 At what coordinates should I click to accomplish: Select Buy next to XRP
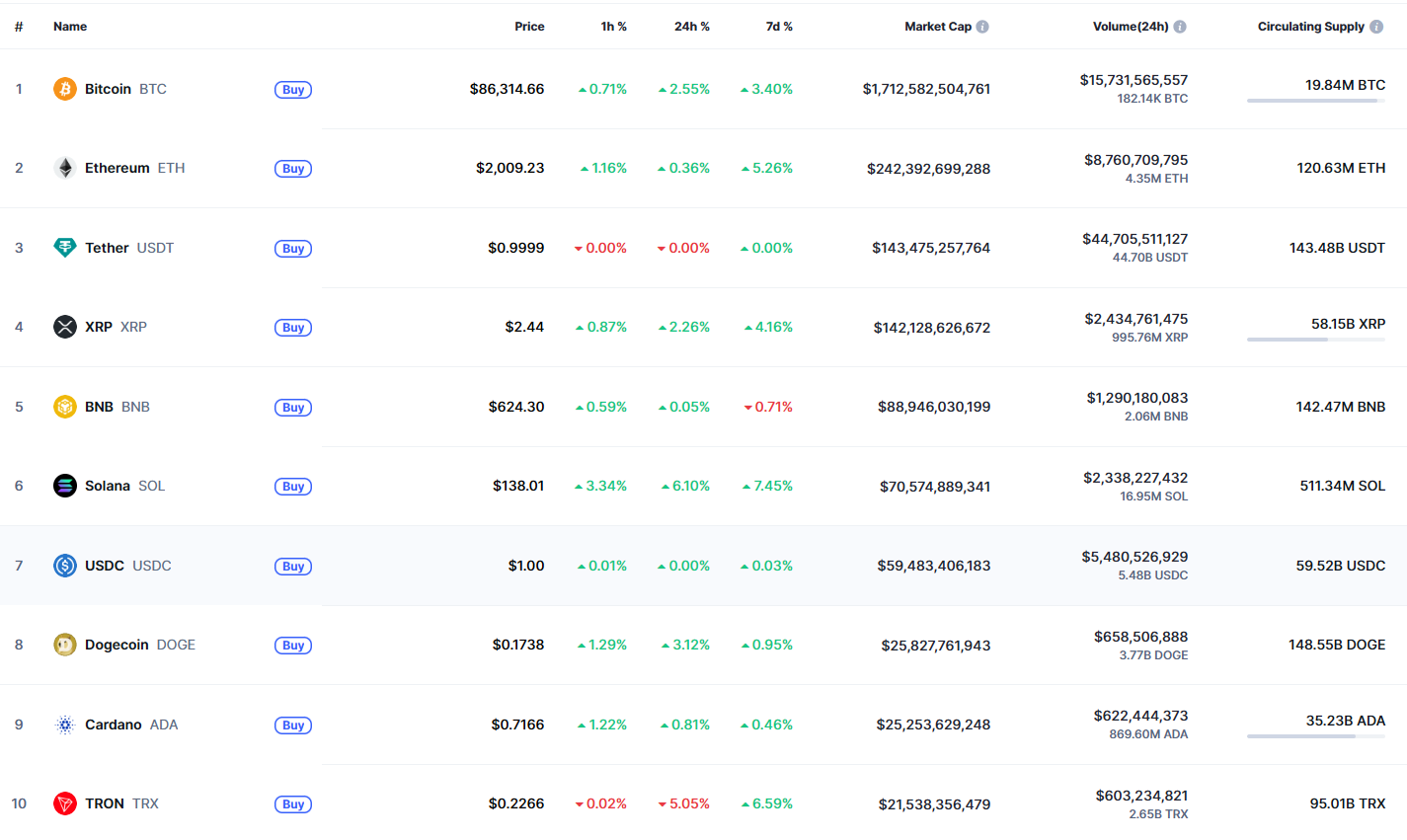click(x=293, y=328)
